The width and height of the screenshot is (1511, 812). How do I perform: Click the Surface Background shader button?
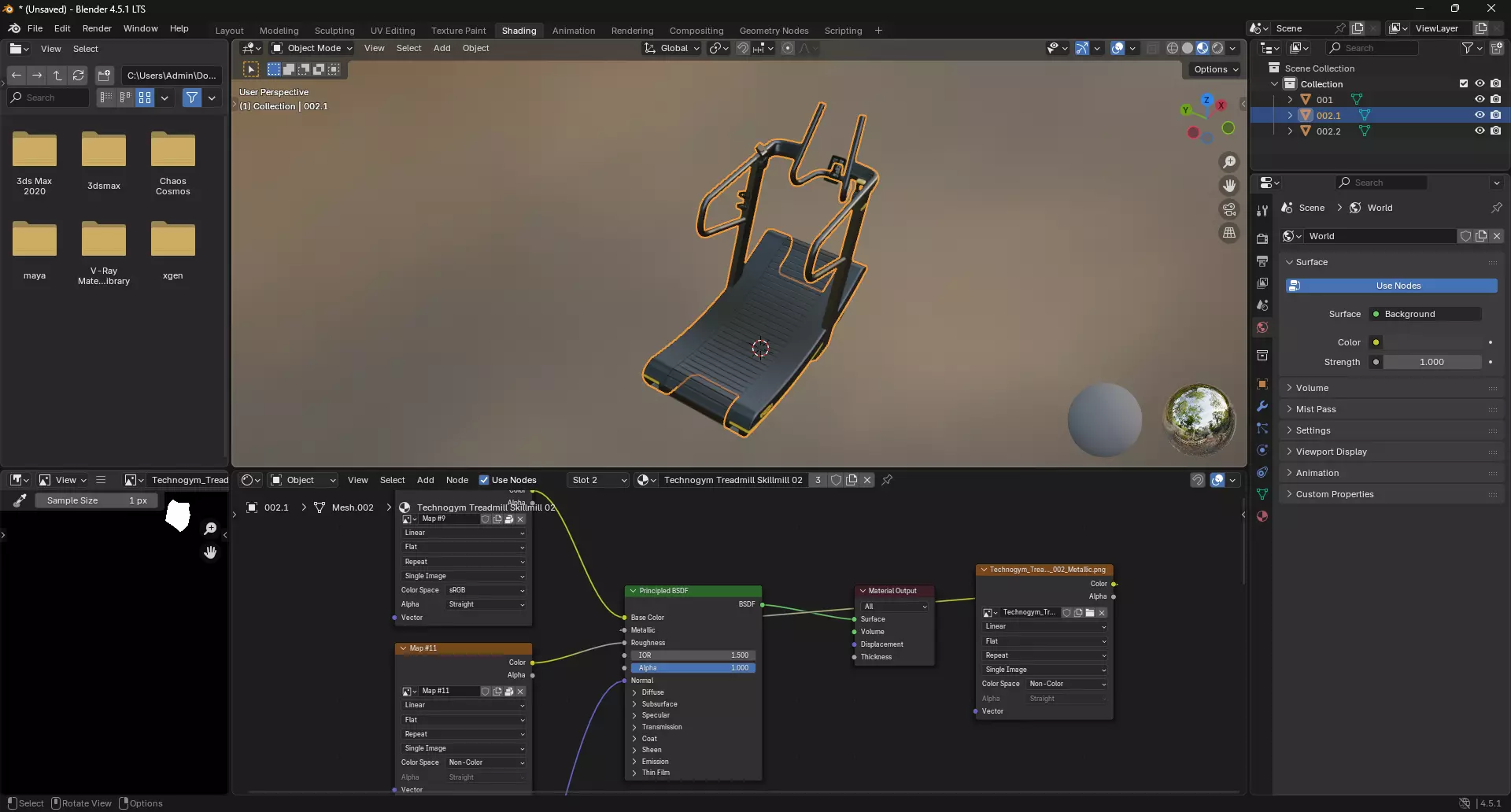click(x=1425, y=314)
